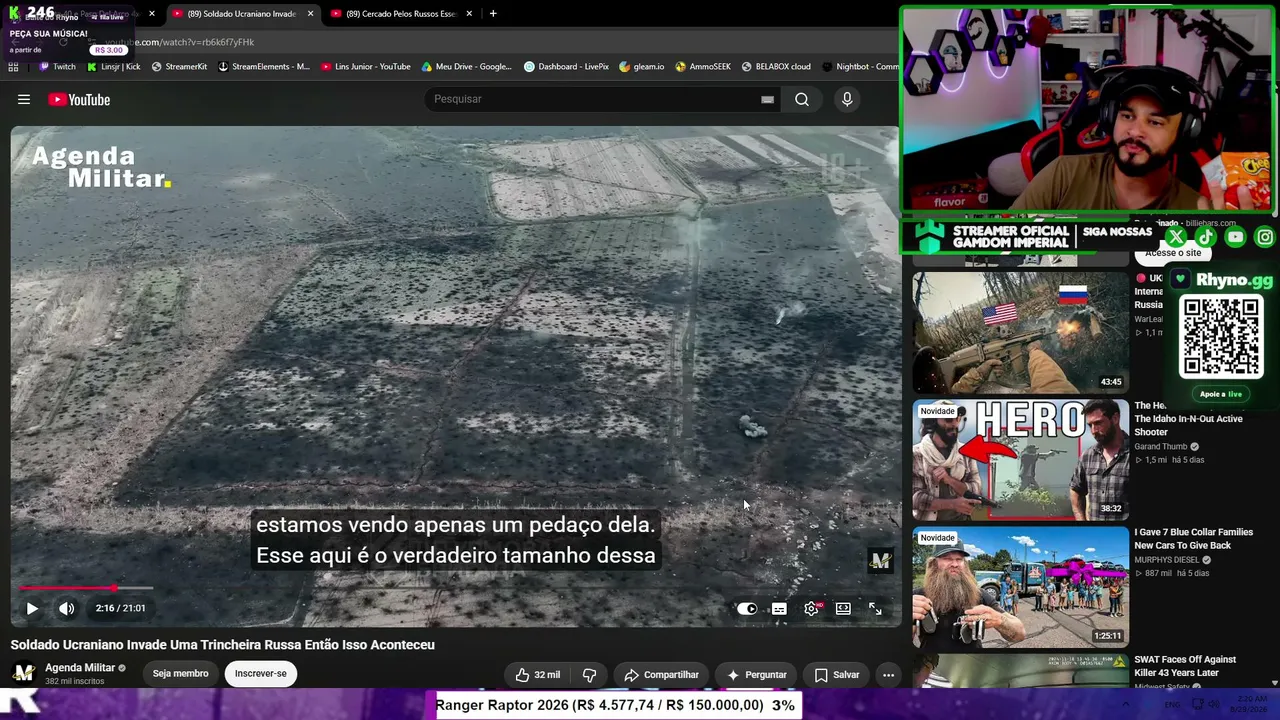Viewport: 1280px width, 720px height.
Task: Open the 1:25:11 bearded man video thumbnail
Action: click(1020, 587)
